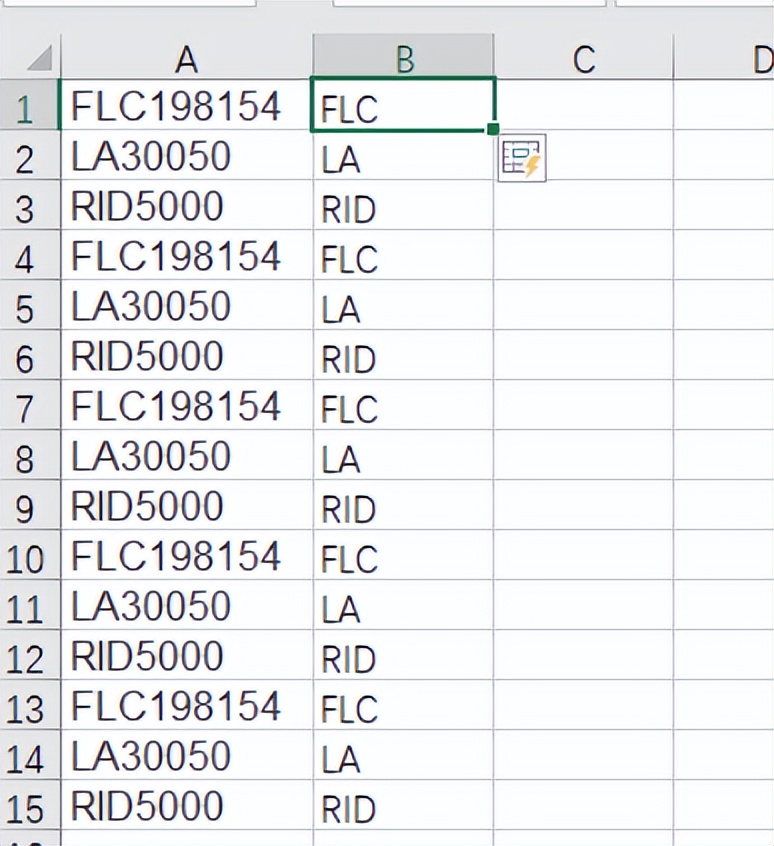Image resolution: width=774 pixels, height=846 pixels.
Task: Click cell B6 containing RID
Action: pos(403,355)
